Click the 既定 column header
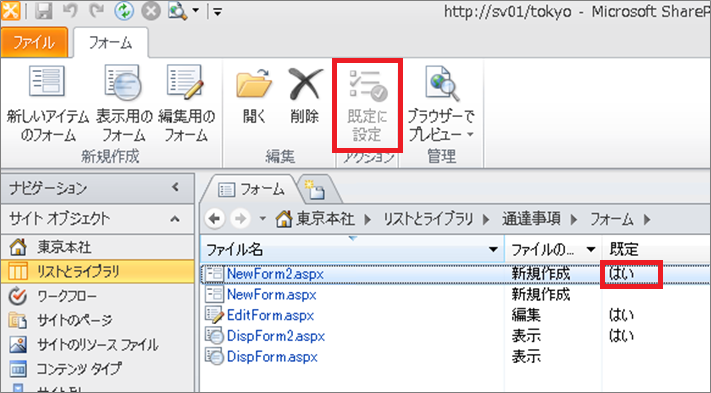711x393 pixels. (624, 249)
